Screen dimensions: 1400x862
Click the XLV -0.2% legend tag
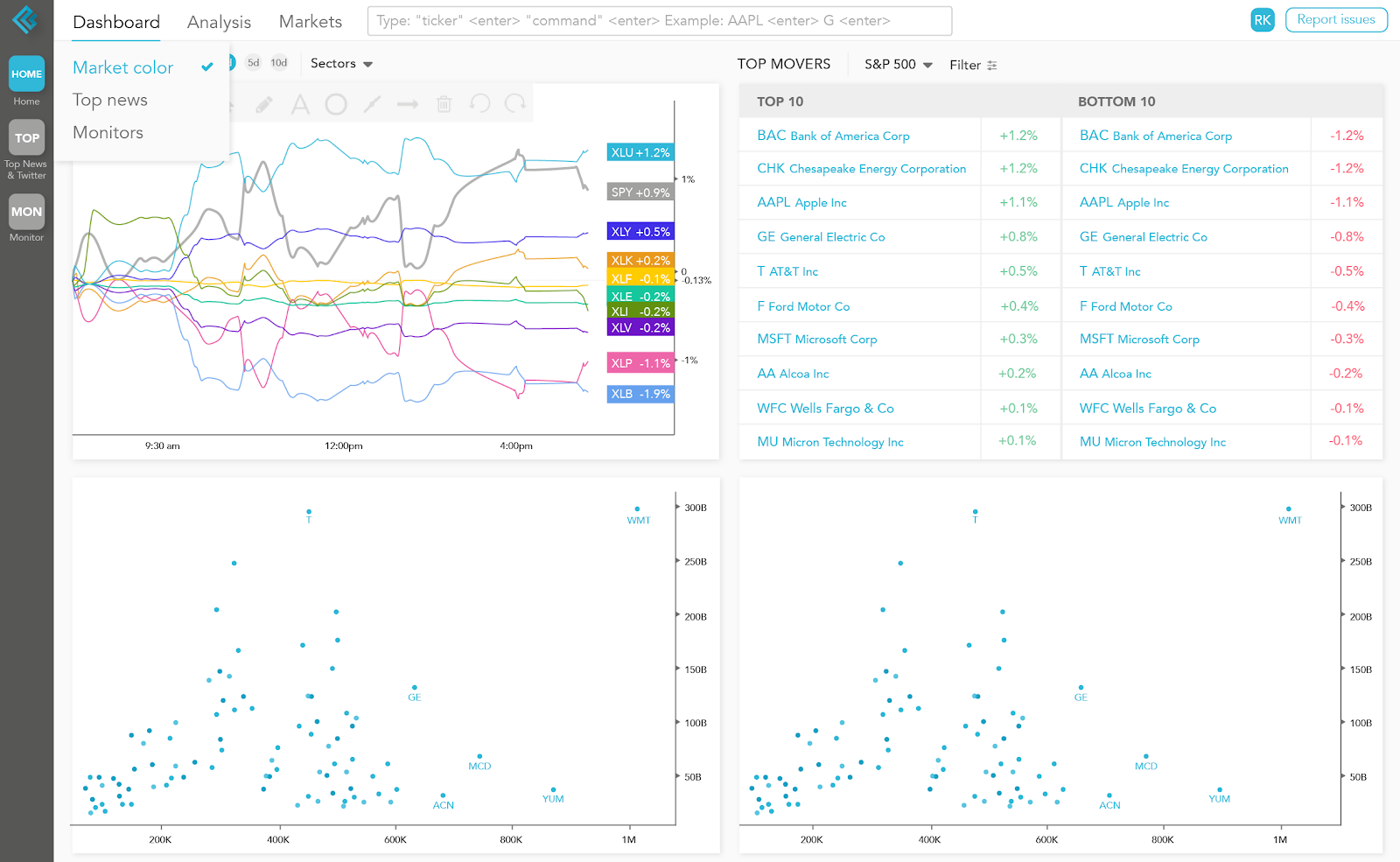640,328
